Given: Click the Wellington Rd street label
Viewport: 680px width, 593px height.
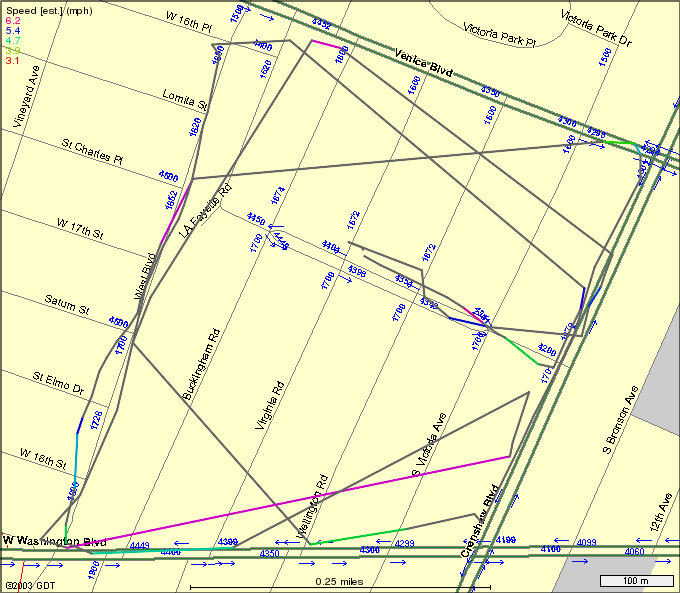Looking at the screenshot, I should [313, 506].
